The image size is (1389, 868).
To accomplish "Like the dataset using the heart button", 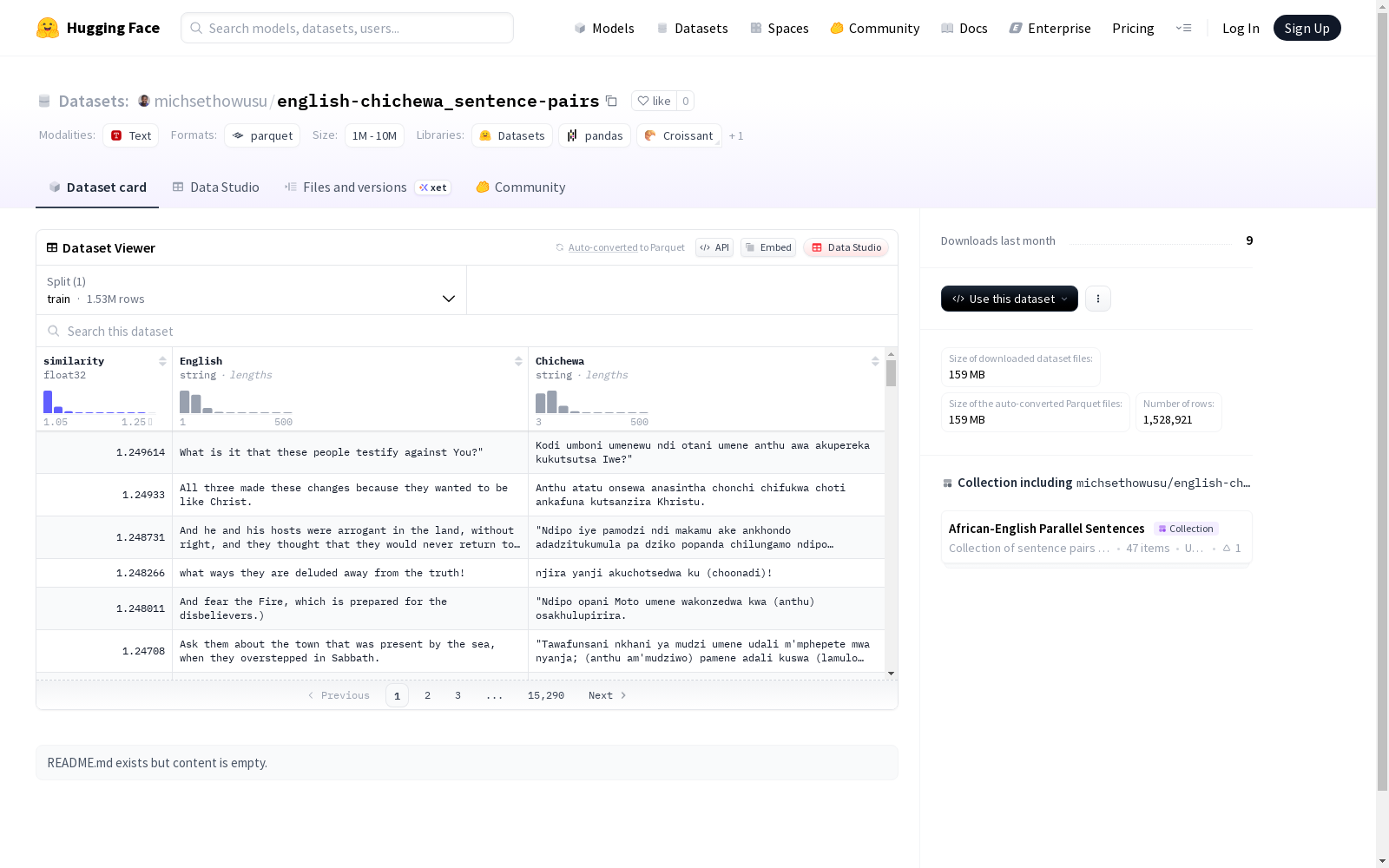I will point(654,101).
